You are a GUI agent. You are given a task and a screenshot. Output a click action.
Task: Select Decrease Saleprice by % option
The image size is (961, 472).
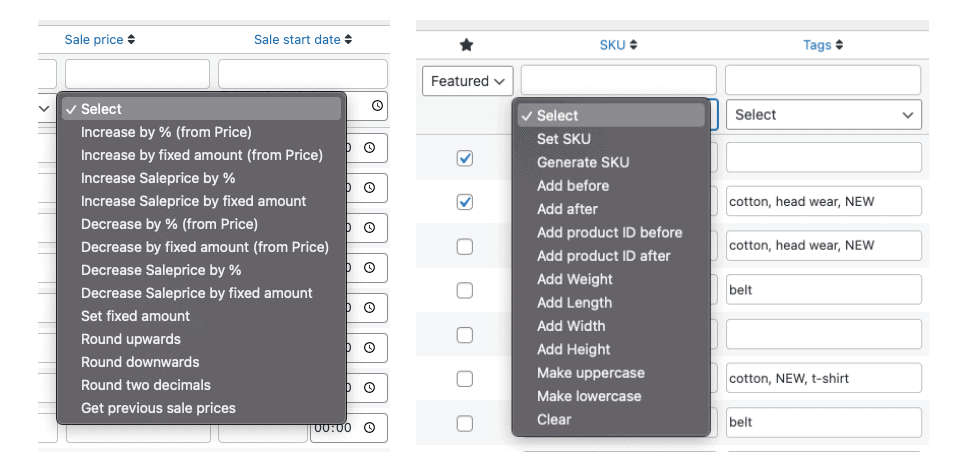click(x=161, y=270)
